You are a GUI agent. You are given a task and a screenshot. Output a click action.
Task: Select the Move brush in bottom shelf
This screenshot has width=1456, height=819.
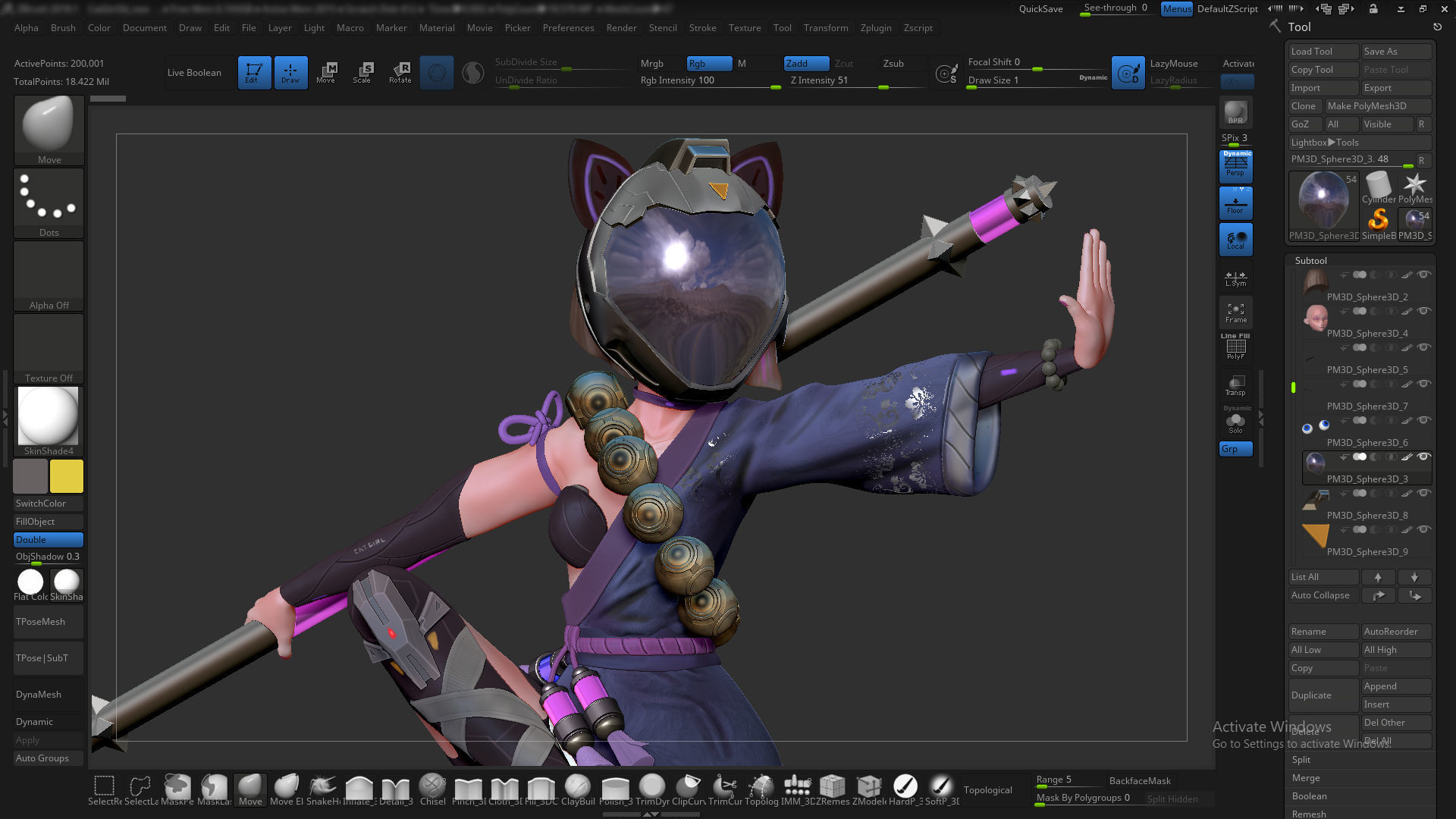[x=250, y=789]
